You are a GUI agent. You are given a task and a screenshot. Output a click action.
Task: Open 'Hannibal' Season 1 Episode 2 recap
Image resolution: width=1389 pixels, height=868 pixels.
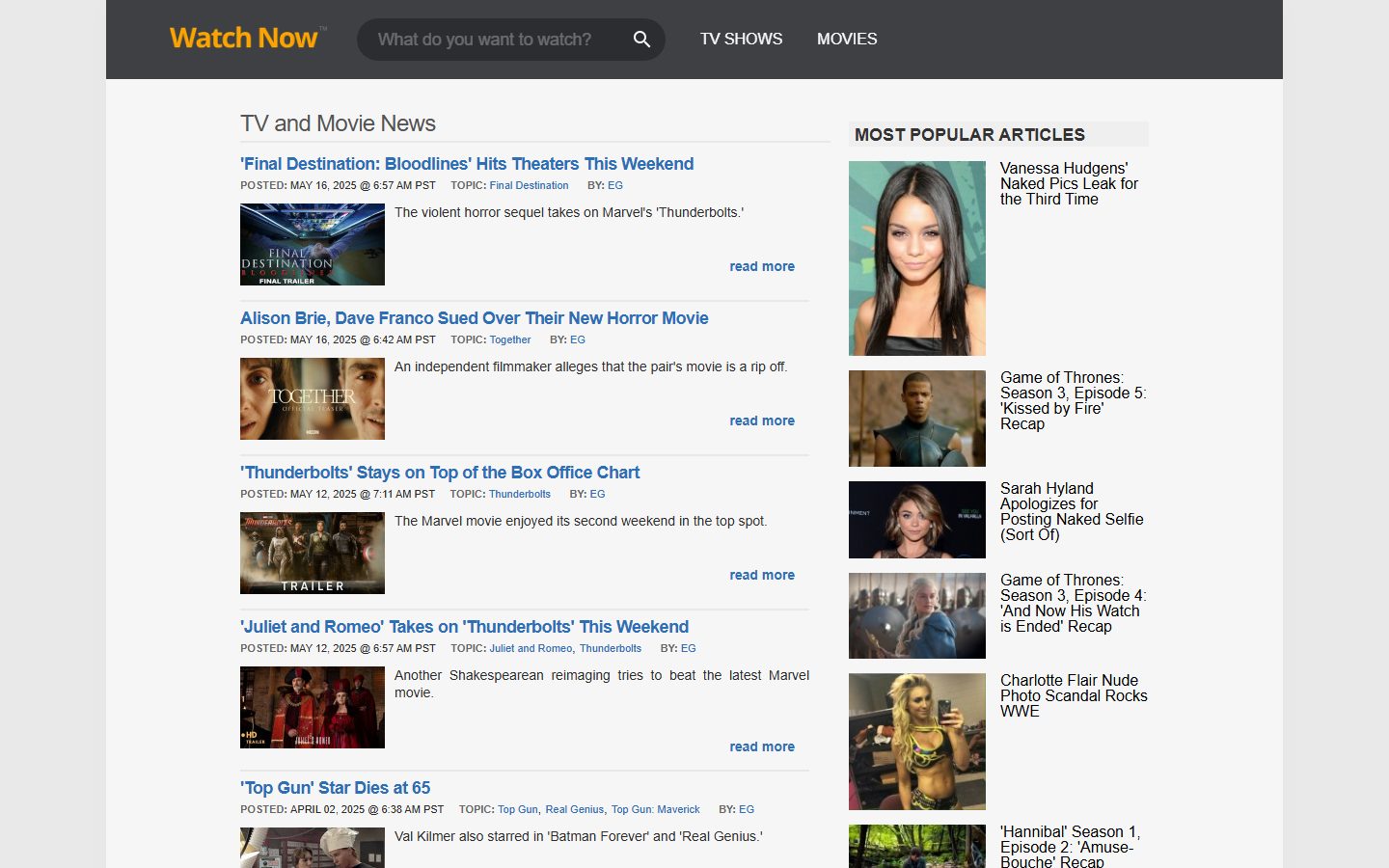1071,846
